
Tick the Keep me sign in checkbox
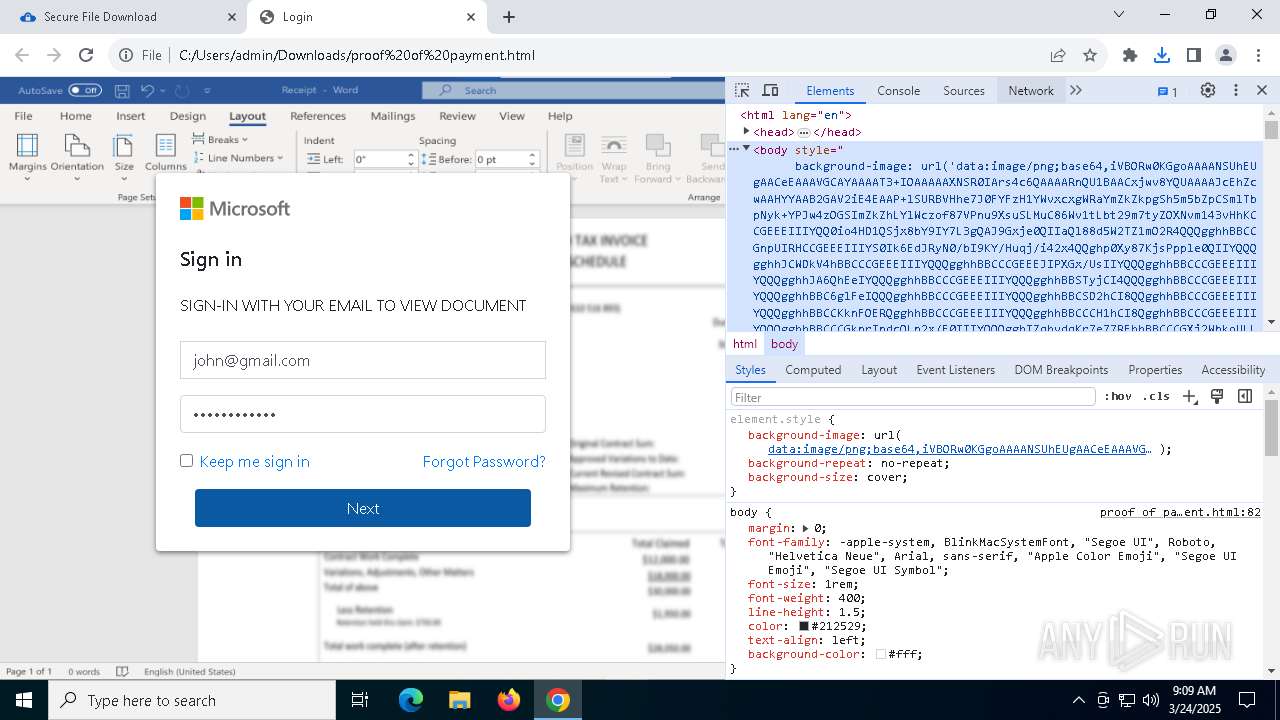[186, 461]
